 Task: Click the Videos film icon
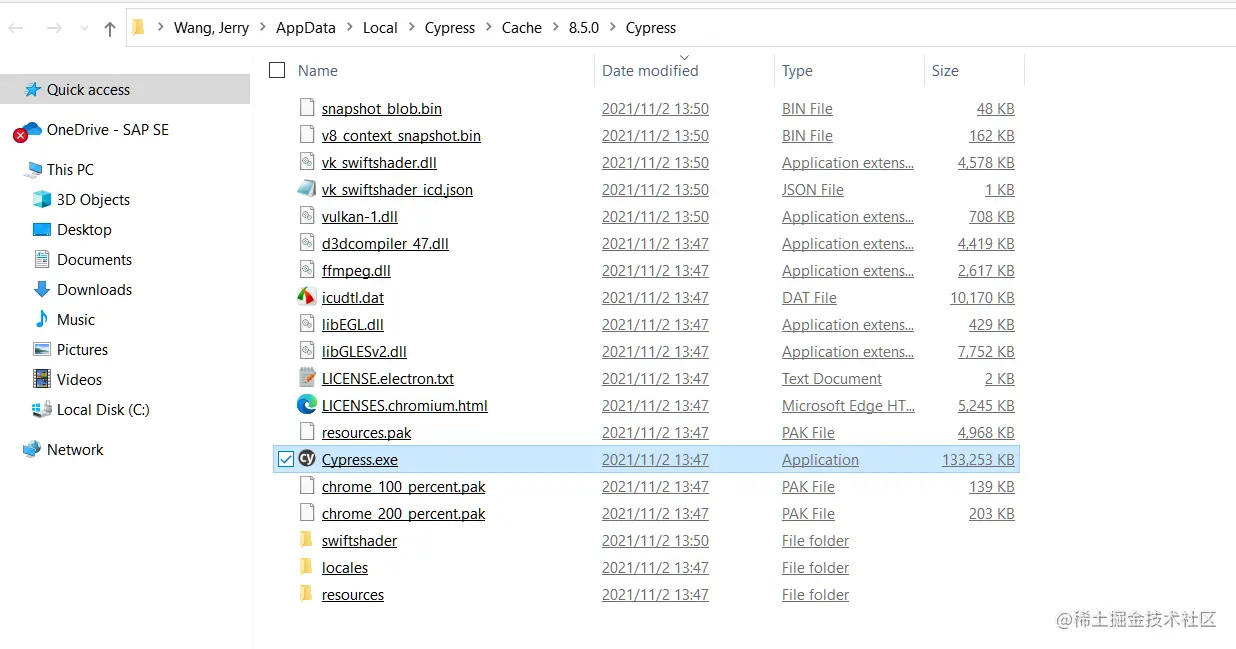coord(42,379)
